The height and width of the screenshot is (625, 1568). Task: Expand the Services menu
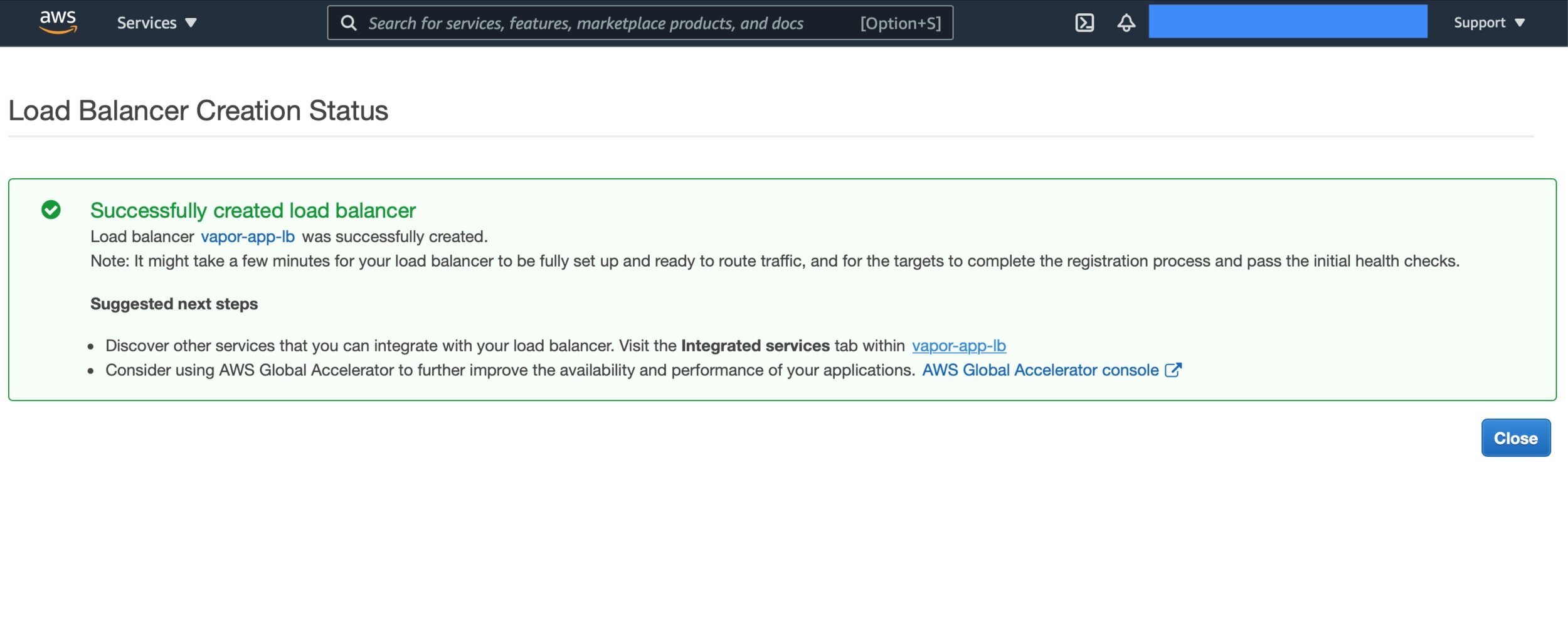click(x=147, y=23)
